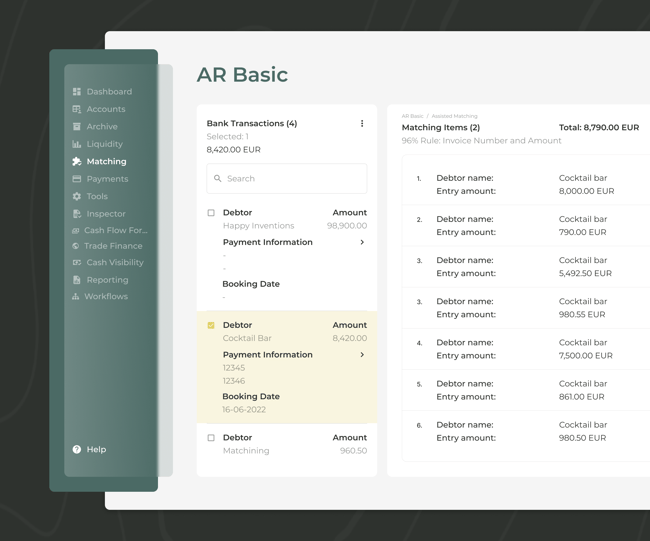Click the Dashboard sidebar icon
This screenshot has height=541, width=650.
click(77, 92)
